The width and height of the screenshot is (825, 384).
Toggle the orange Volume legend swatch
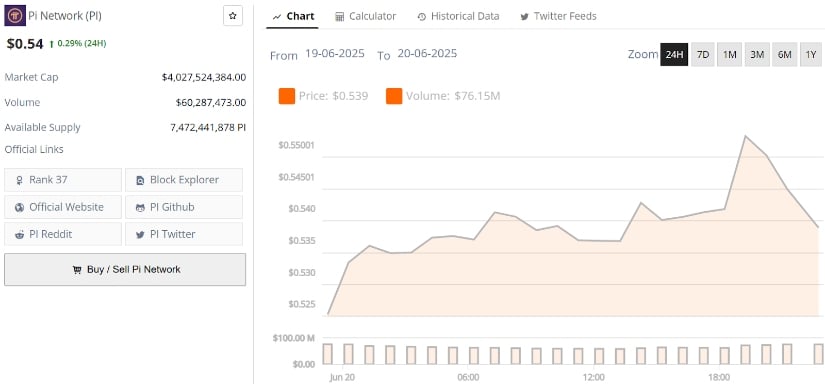pos(394,96)
